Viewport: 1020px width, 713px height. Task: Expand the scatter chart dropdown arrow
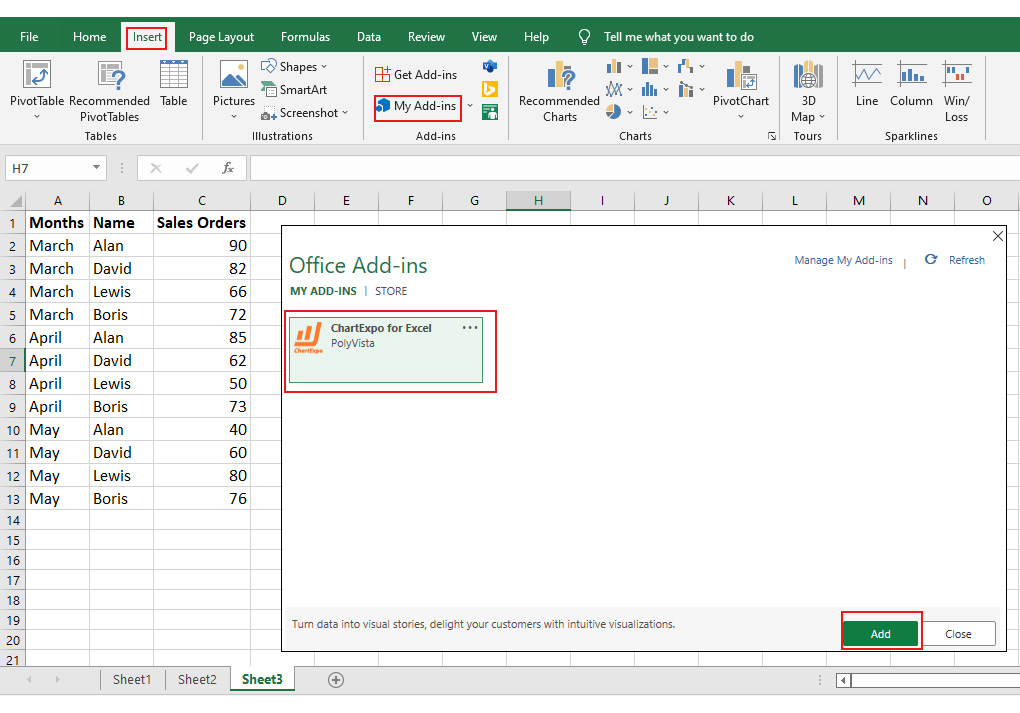click(x=665, y=113)
